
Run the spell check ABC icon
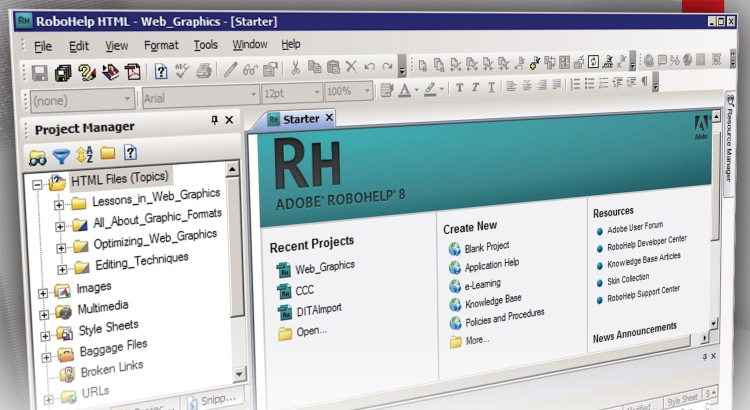pyautogui.click(x=182, y=70)
